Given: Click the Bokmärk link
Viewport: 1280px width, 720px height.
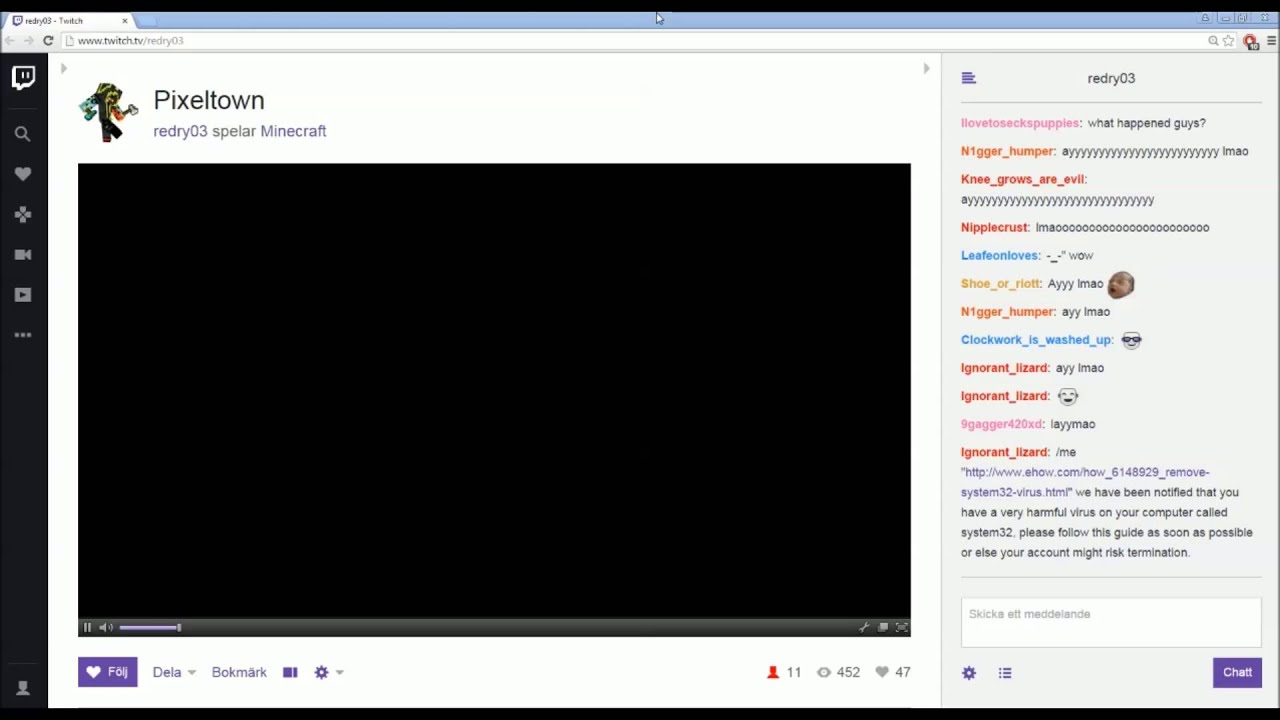Looking at the screenshot, I should pos(239,672).
